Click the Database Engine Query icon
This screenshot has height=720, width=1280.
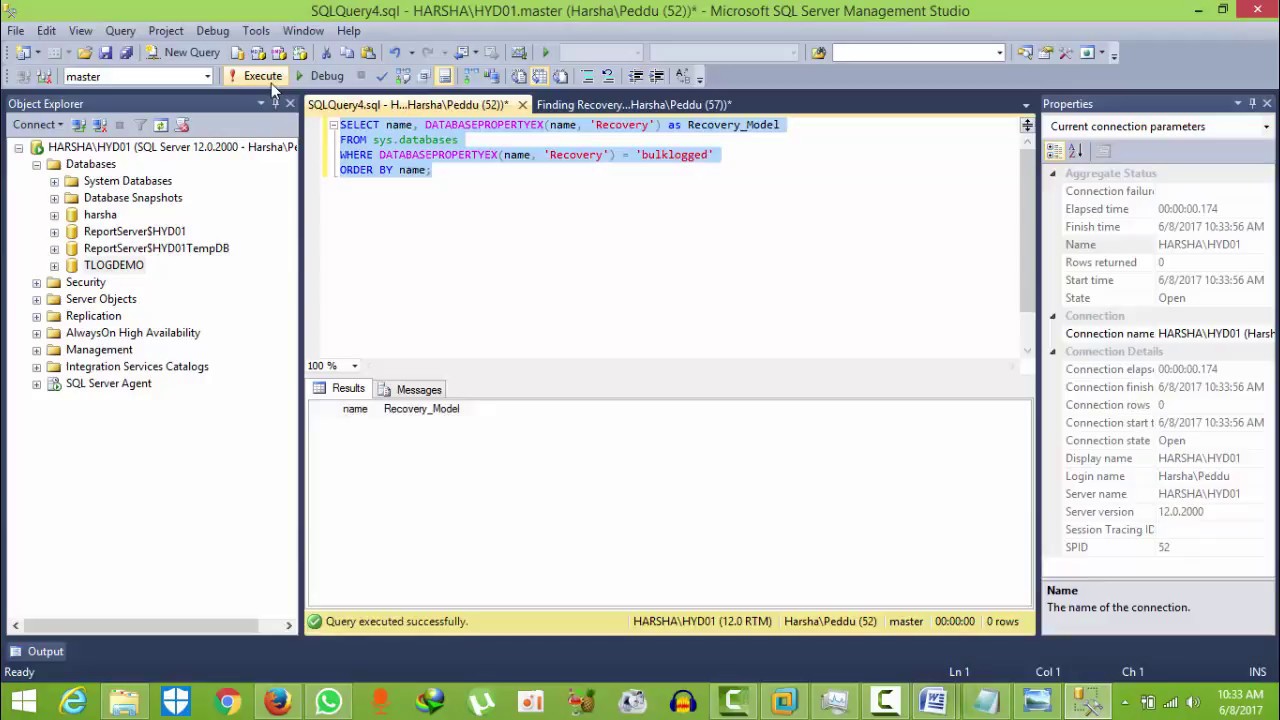click(237, 52)
